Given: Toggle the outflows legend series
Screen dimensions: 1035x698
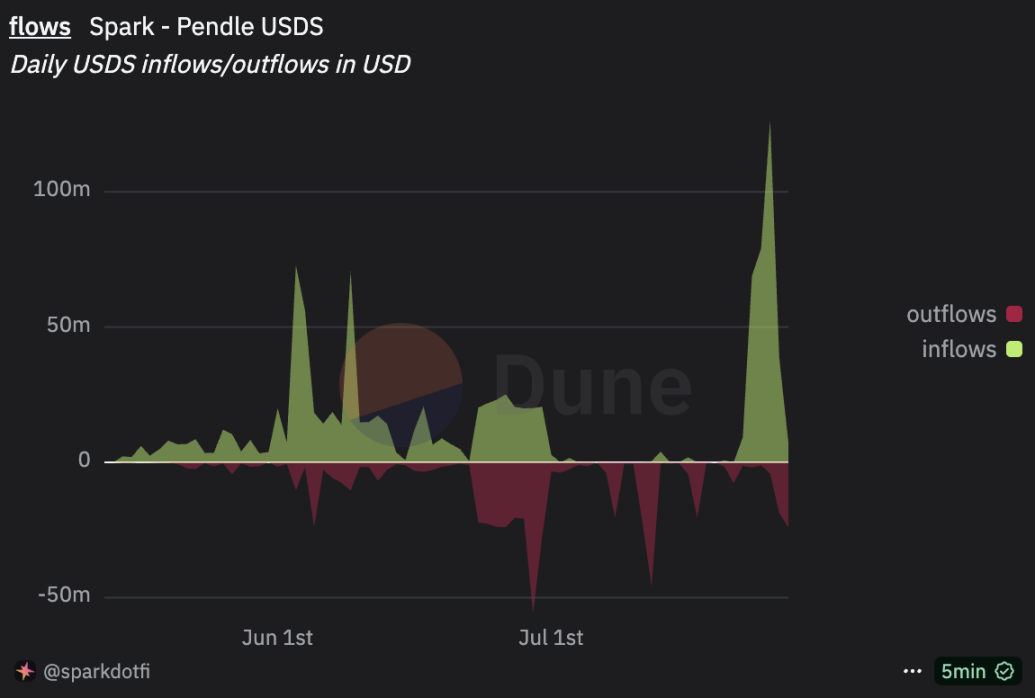Looking at the screenshot, I should (x=964, y=314).
